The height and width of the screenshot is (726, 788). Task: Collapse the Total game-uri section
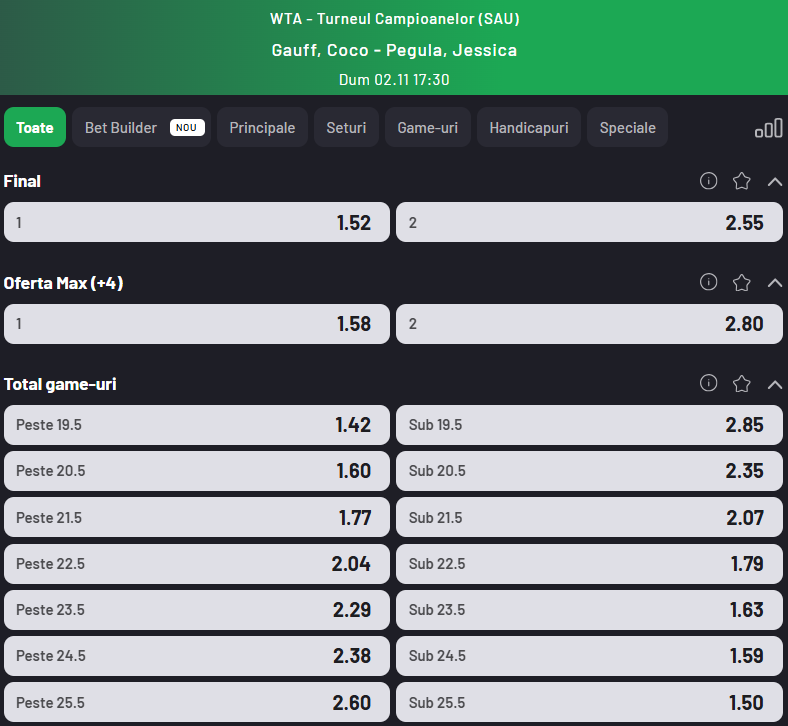click(x=774, y=383)
